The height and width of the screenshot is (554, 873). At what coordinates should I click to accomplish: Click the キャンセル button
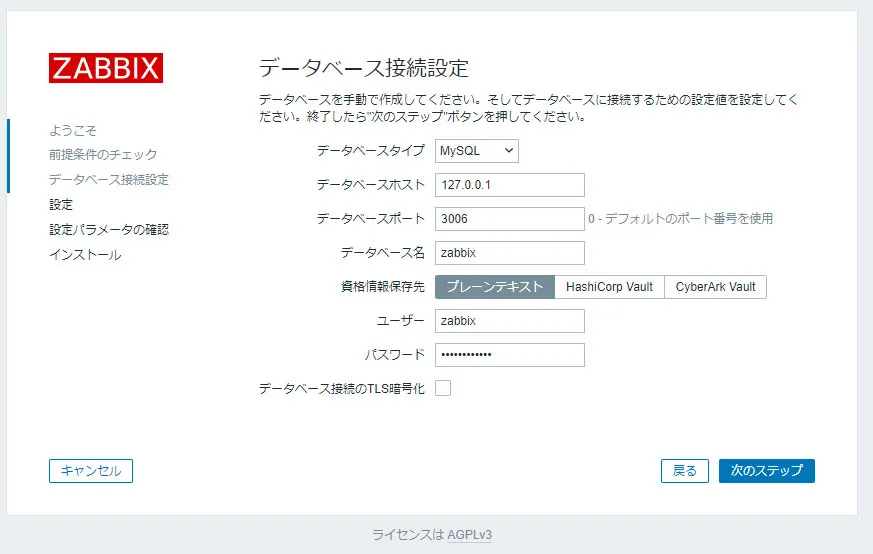pyautogui.click(x=91, y=471)
